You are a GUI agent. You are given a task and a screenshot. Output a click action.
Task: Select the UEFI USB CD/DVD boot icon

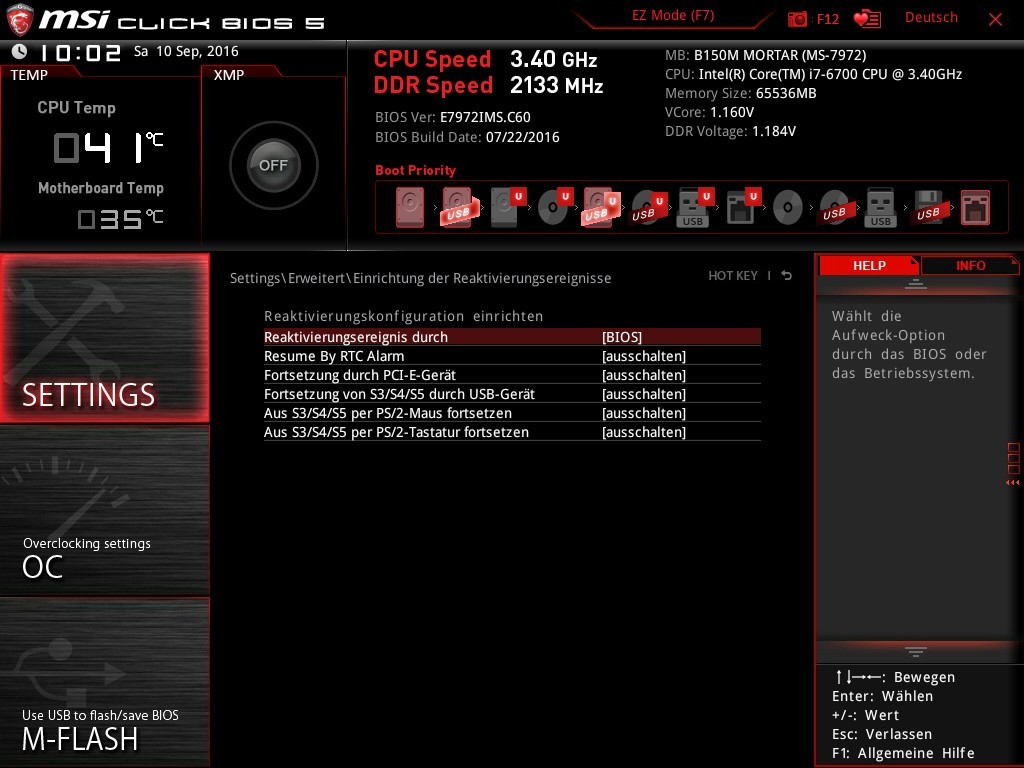pos(648,207)
